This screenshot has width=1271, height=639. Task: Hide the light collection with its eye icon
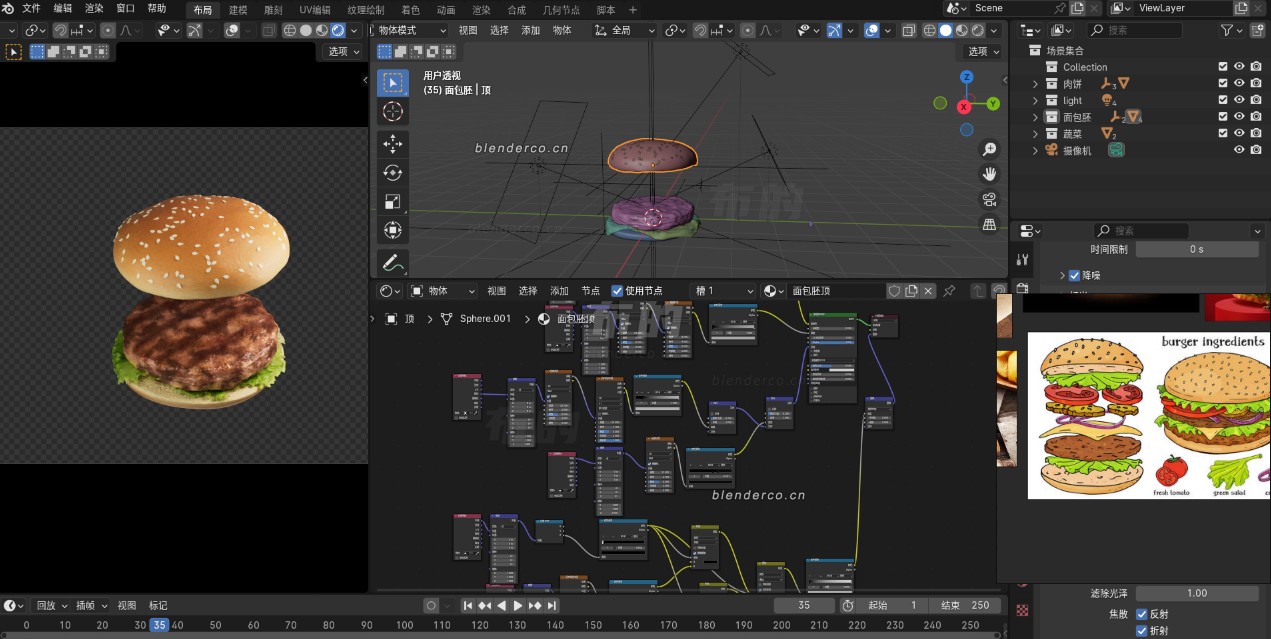[1239, 100]
